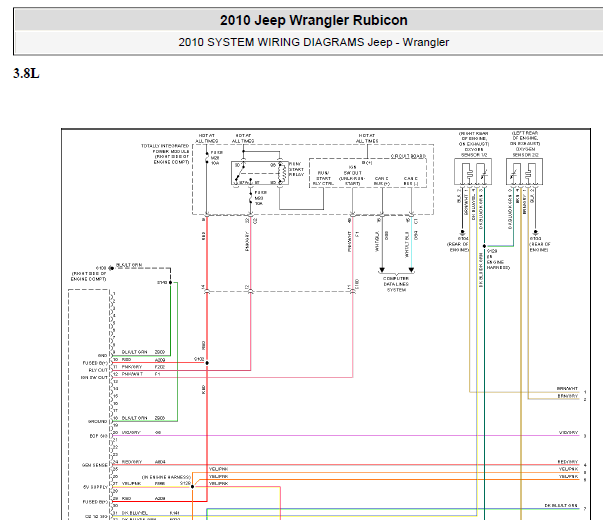603x520 pixels.
Task: Click the "VIO/GRY" label at right-edge reference 3
Action: tap(568, 432)
